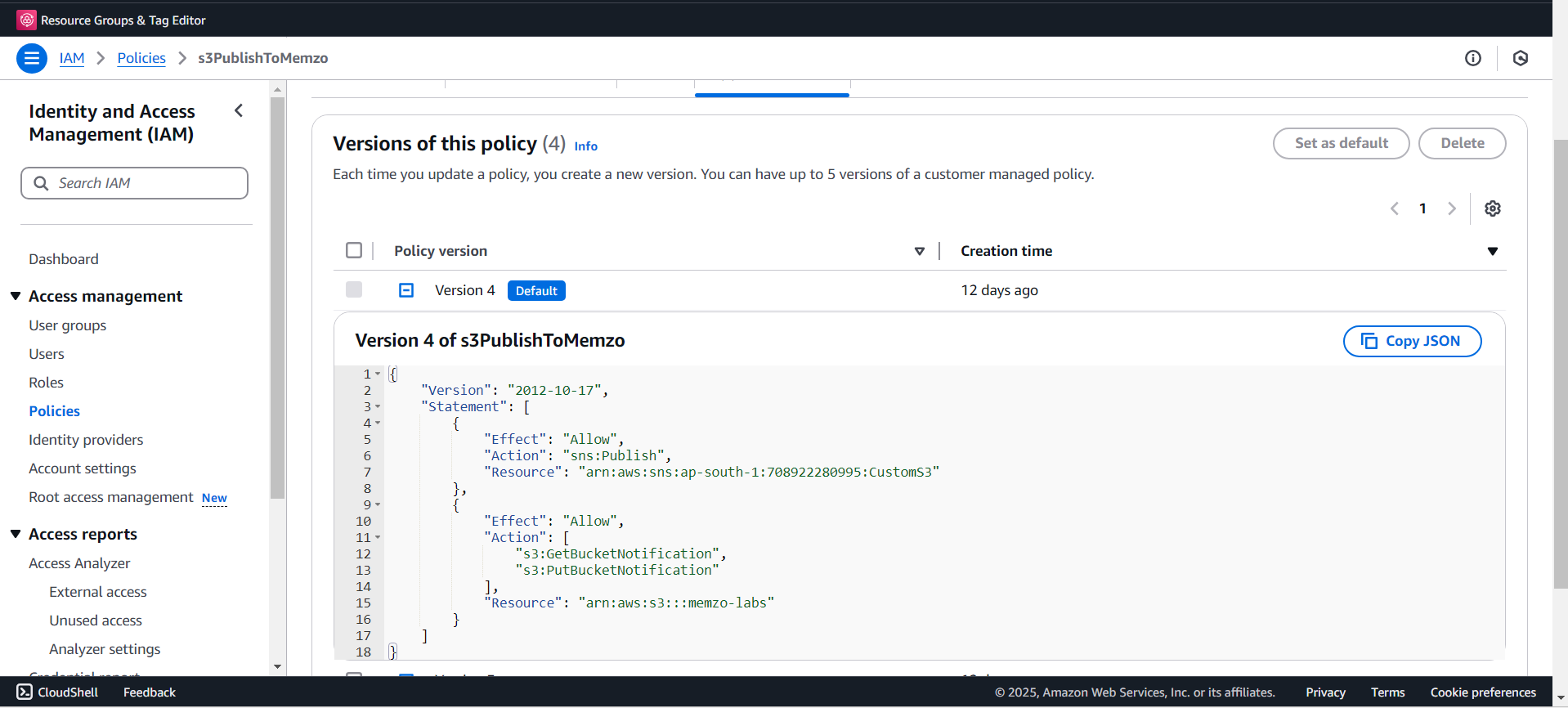Image resolution: width=1568 pixels, height=708 pixels.
Task: Click the "sns:Publish" action text
Action: pos(614,456)
